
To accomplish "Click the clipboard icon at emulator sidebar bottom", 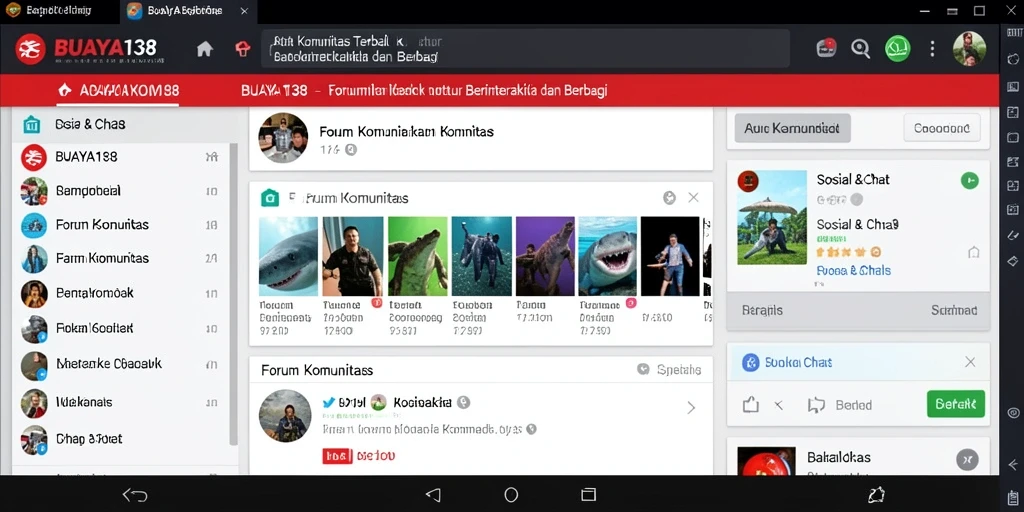I will pos(1013,498).
